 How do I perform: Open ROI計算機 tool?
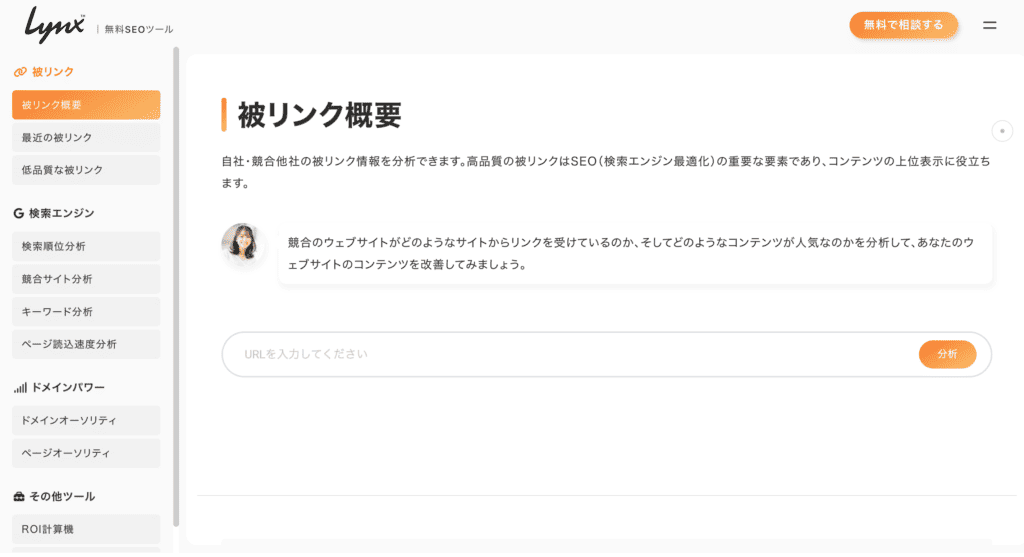[86, 529]
